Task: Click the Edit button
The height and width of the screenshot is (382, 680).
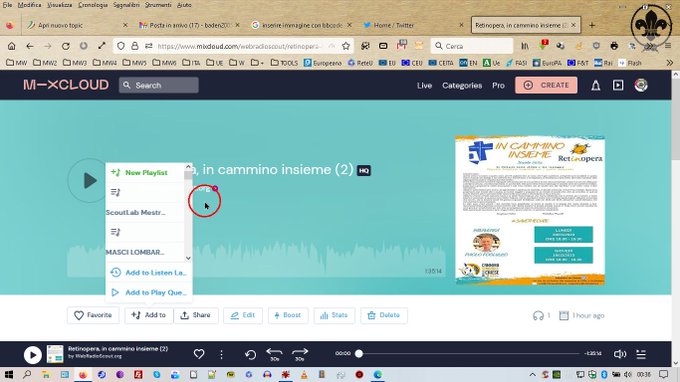Action: pos(243,315)
